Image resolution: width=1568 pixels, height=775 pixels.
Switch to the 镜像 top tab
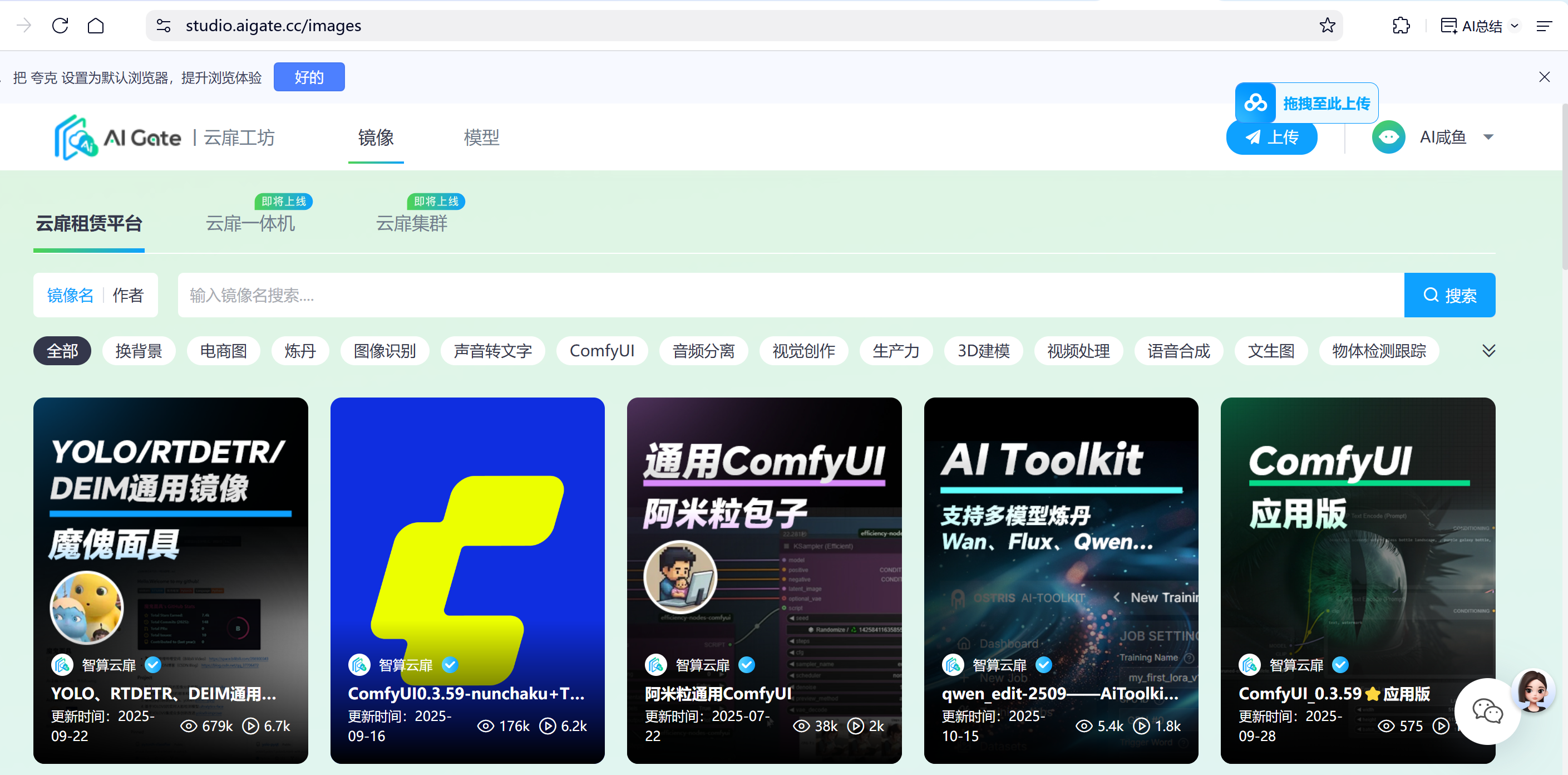[376, 138]
